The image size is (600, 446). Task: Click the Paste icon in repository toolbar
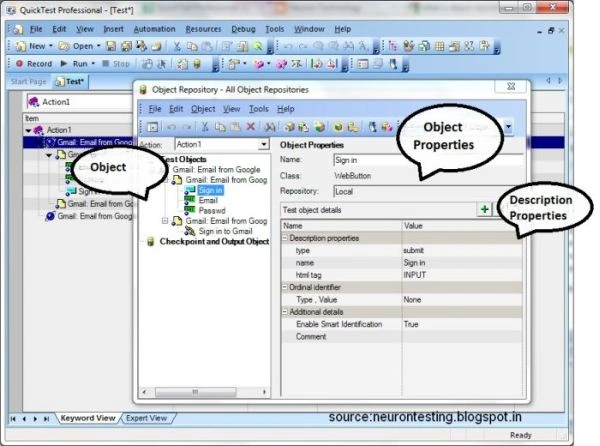point(236,127)
